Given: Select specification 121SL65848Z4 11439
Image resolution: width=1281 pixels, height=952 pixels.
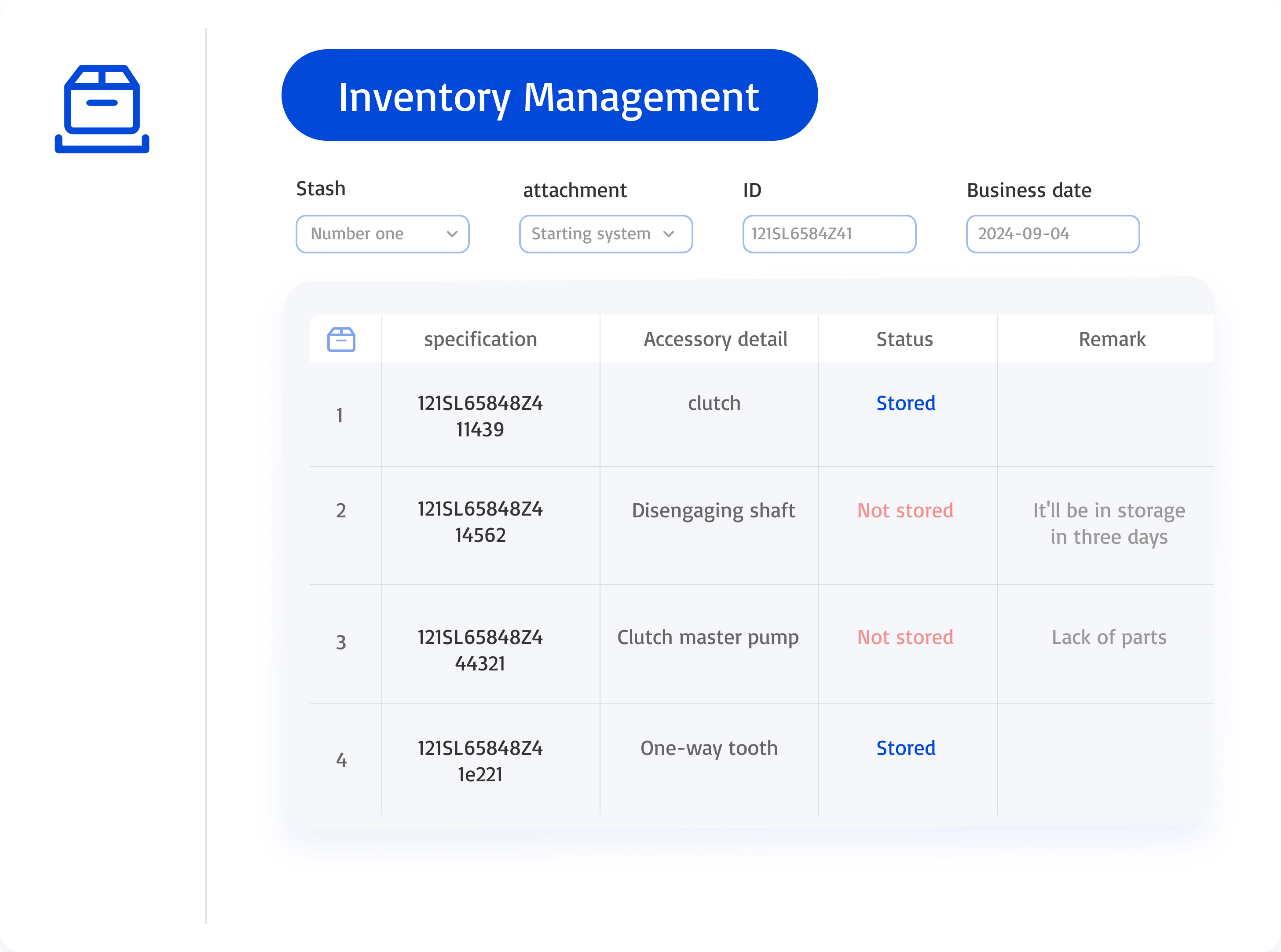Looking at the screenshot, I should pos(480,416).
